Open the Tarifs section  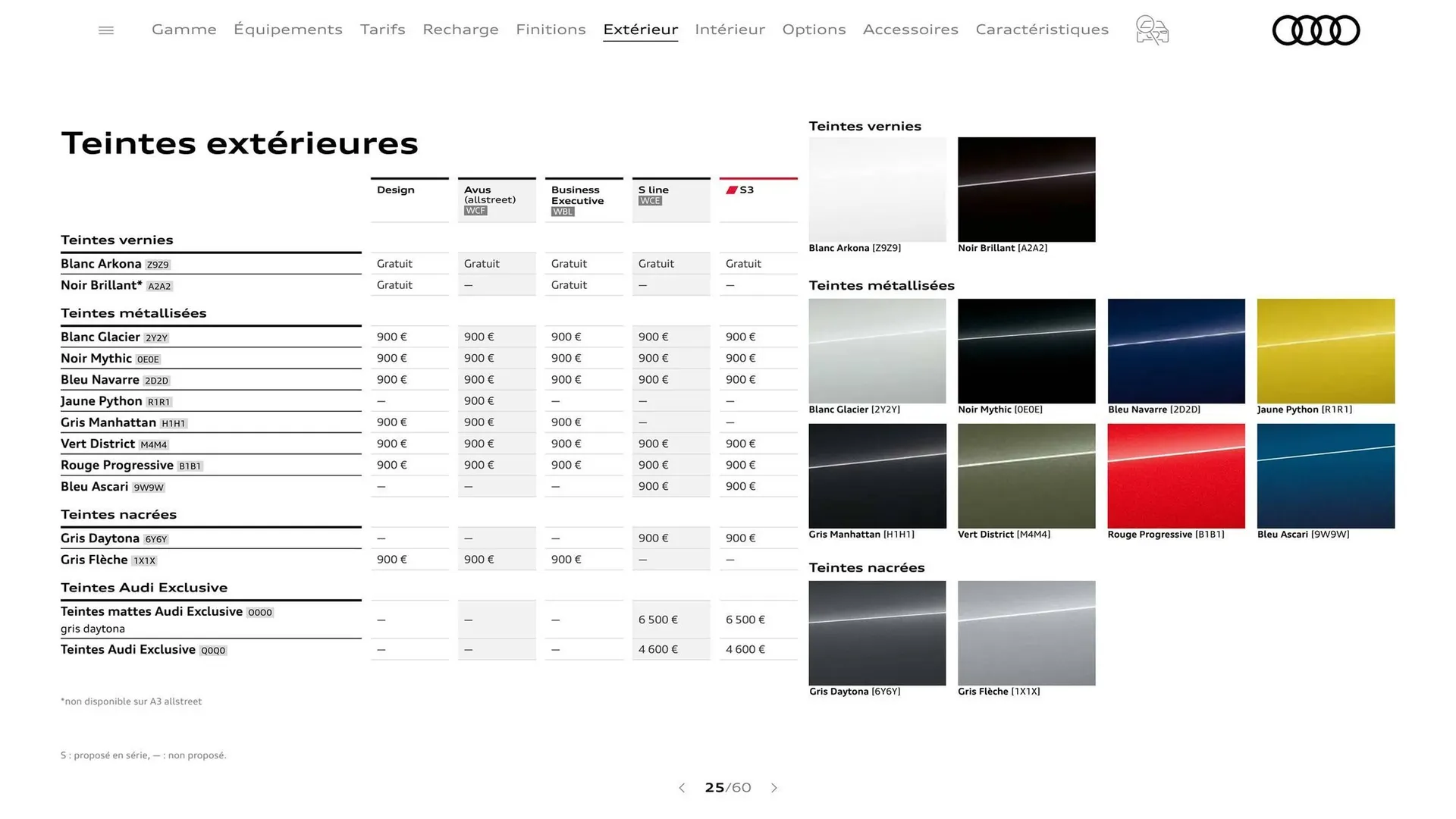[x=382, y=30]
